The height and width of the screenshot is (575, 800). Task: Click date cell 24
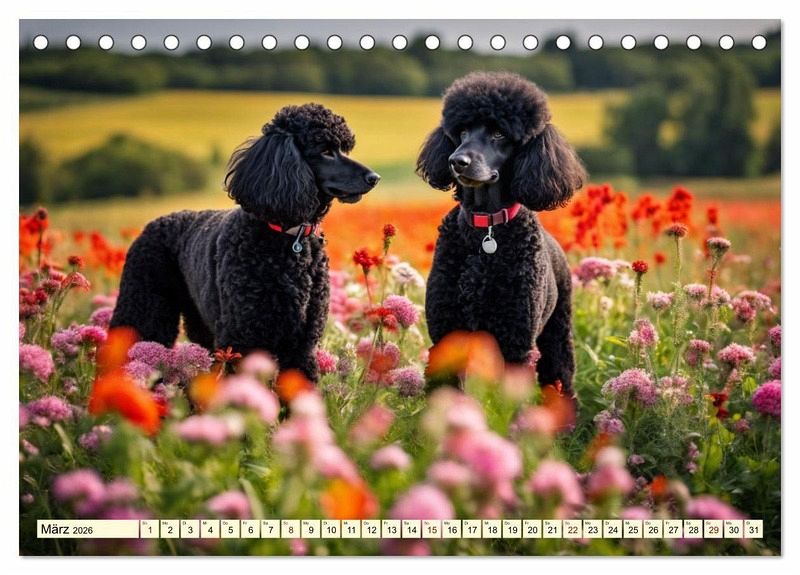pyautogui.click(x=613, y=529)
